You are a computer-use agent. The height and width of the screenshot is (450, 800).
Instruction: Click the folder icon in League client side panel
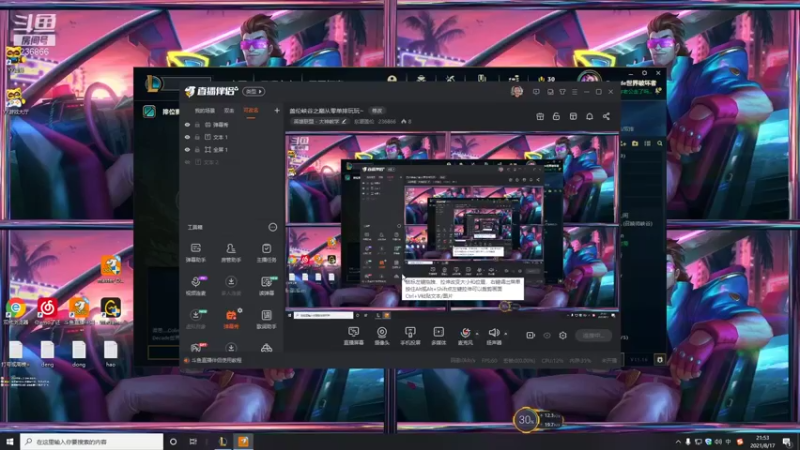tap(635, 144)
